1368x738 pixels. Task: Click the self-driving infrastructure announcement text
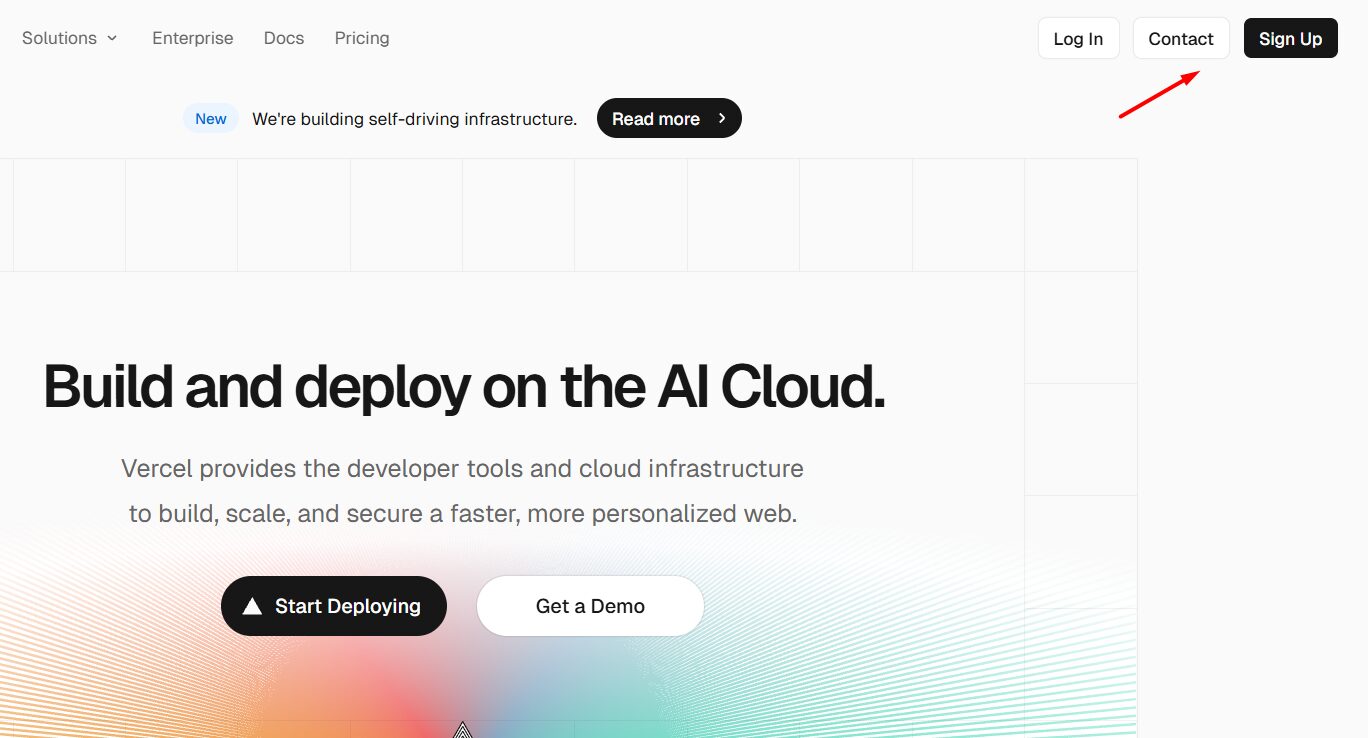414,118
